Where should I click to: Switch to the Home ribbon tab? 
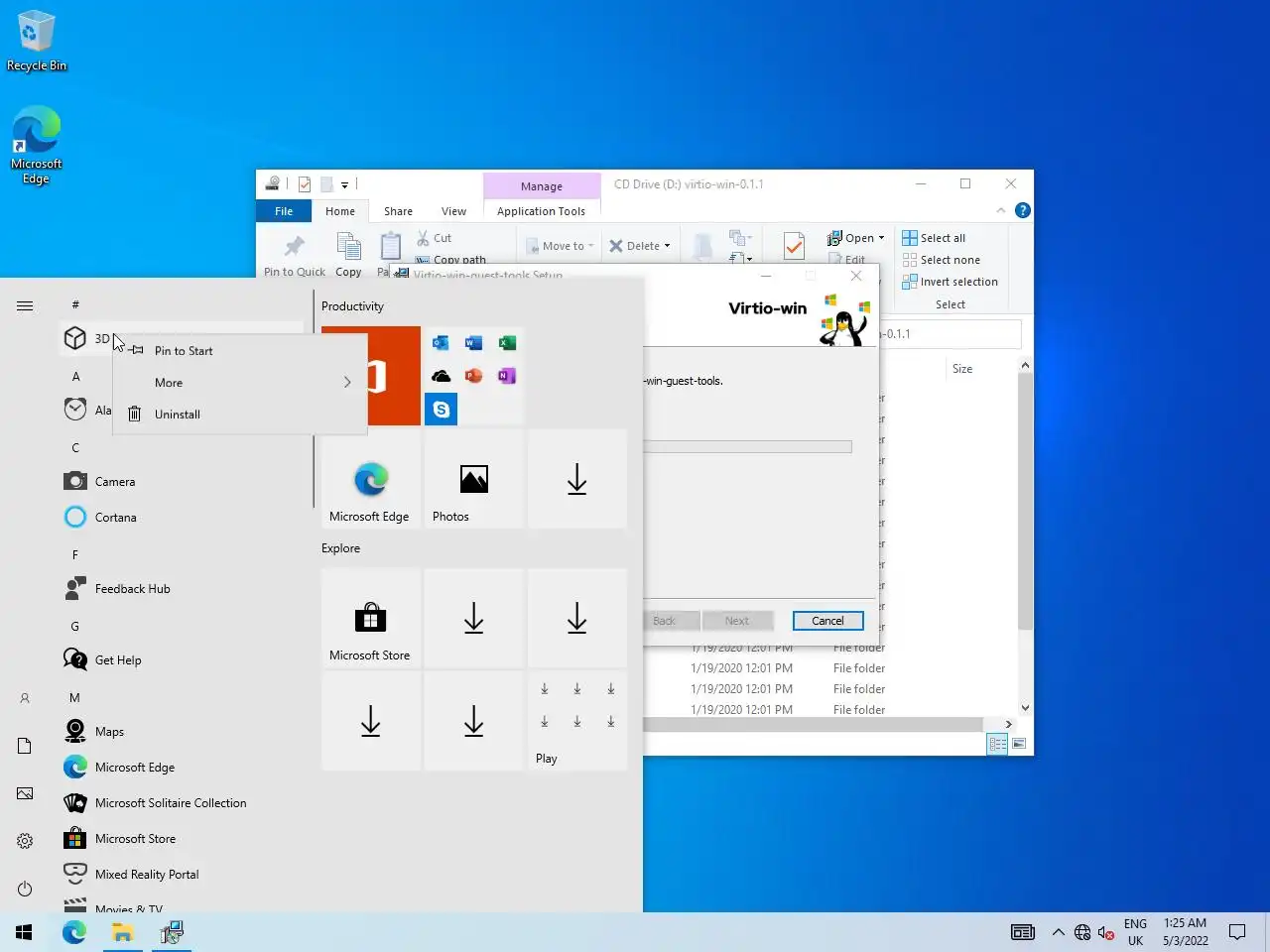click(x=340, y=211)
